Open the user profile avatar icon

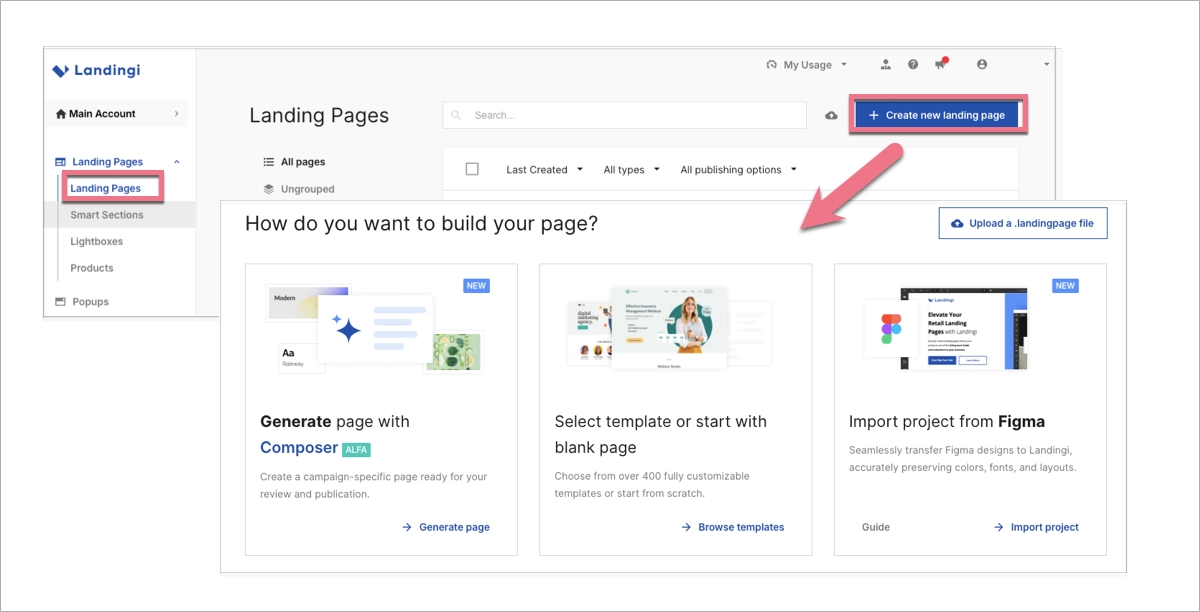pyautogui.click(x=982, y=64)
